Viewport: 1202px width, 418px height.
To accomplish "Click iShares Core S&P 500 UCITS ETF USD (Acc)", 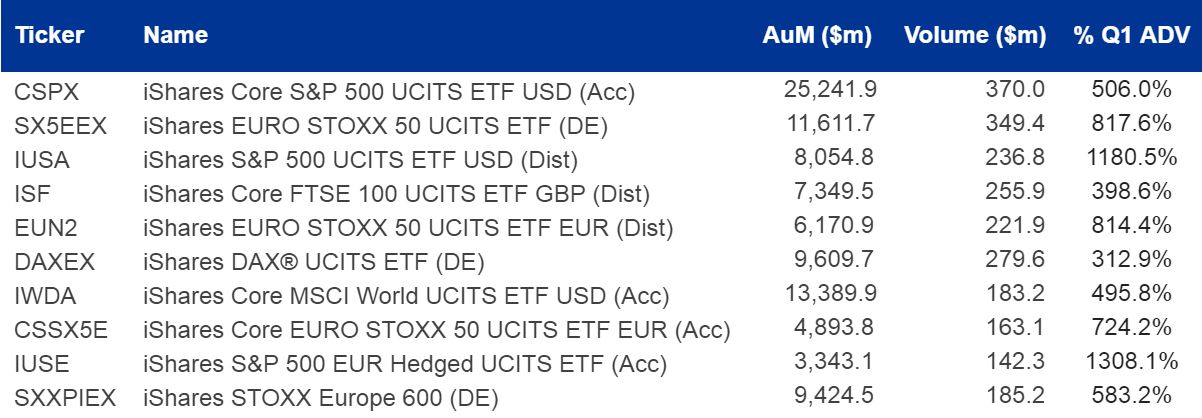I will 390,93.
